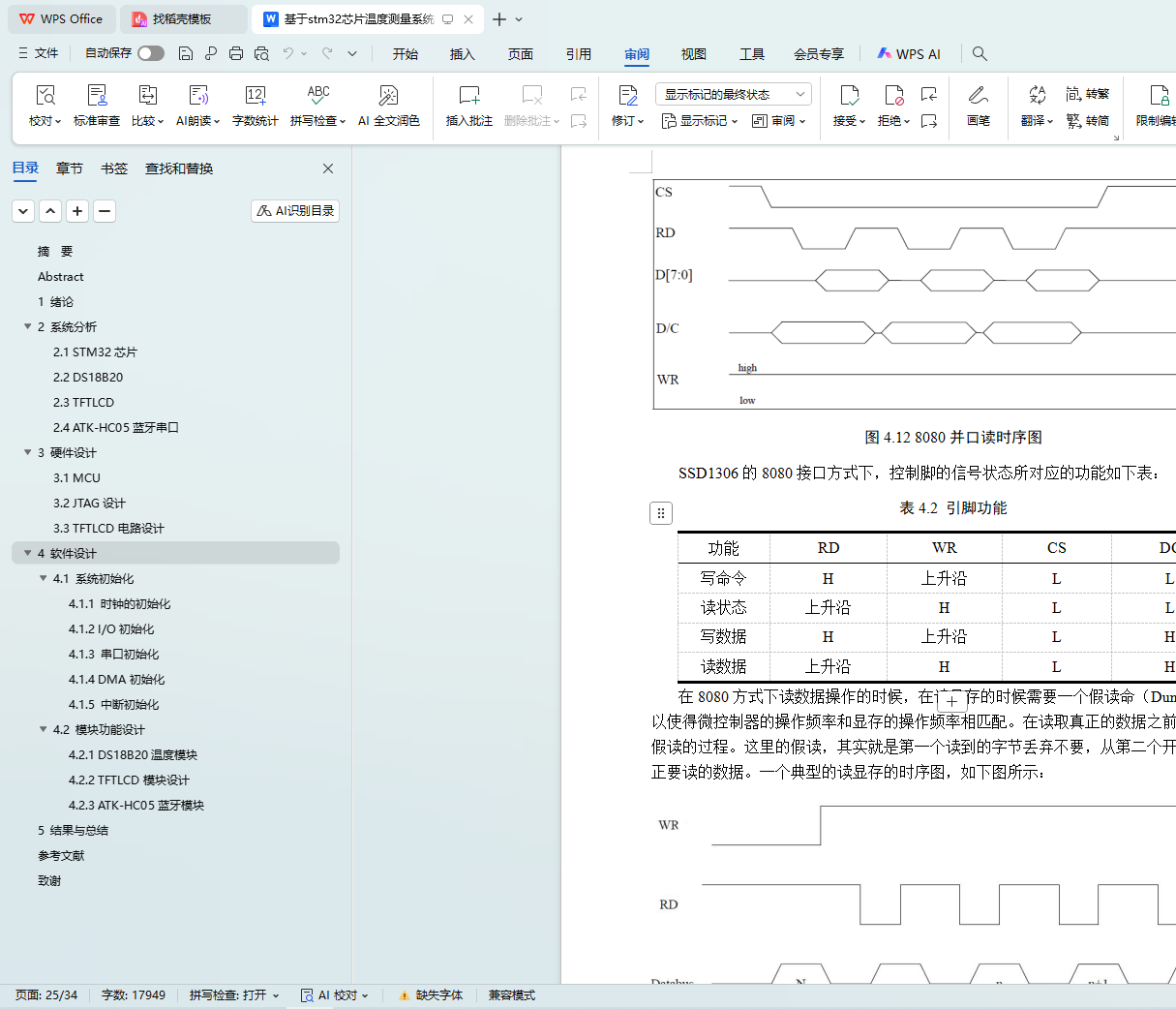Collapse the 2 系统分析 tree node

click(x=27, y=326)
